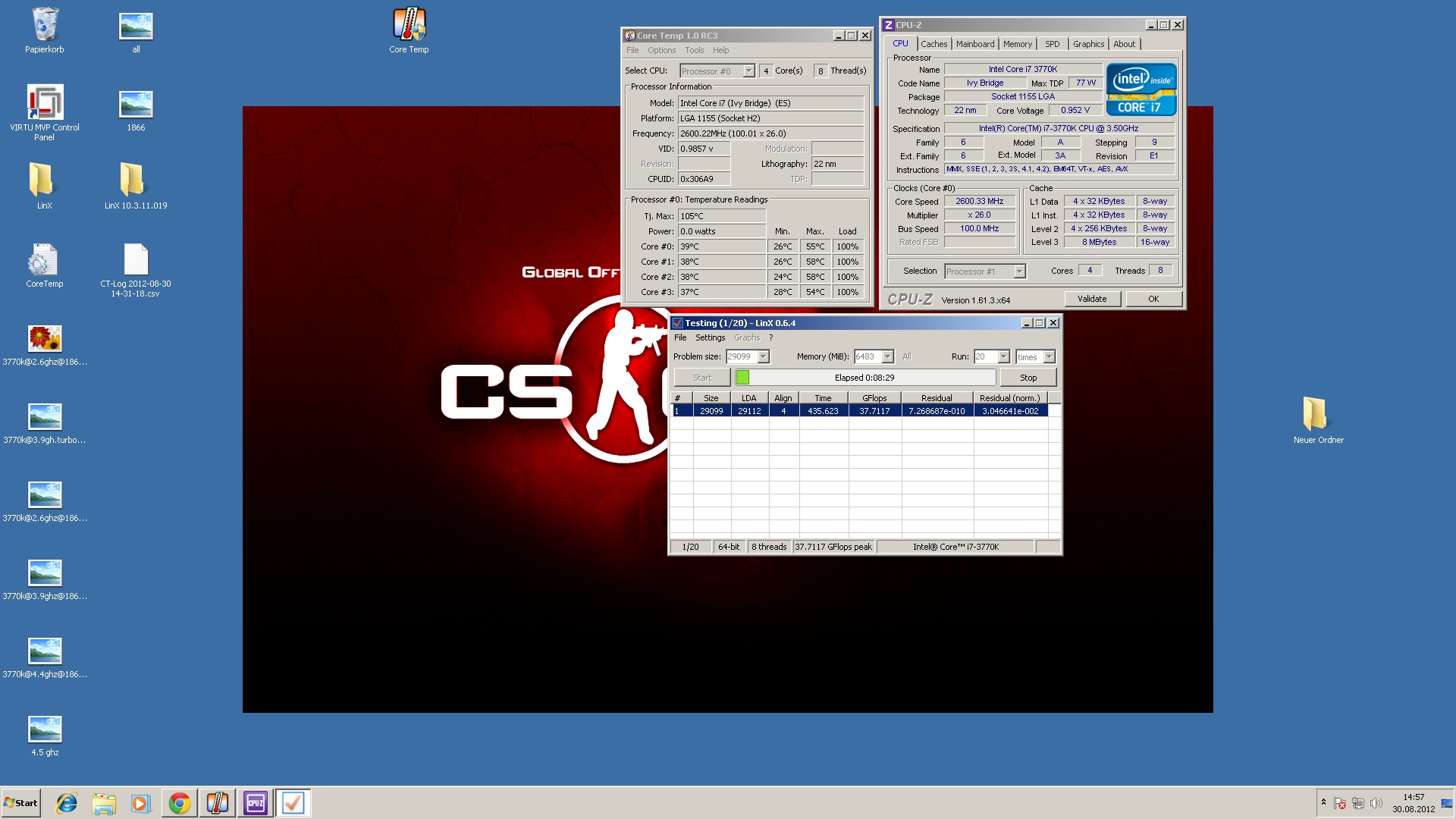Open Options menu in Core Temp
The width and height of the screenshot is (1456, 819).
point(661,50)
